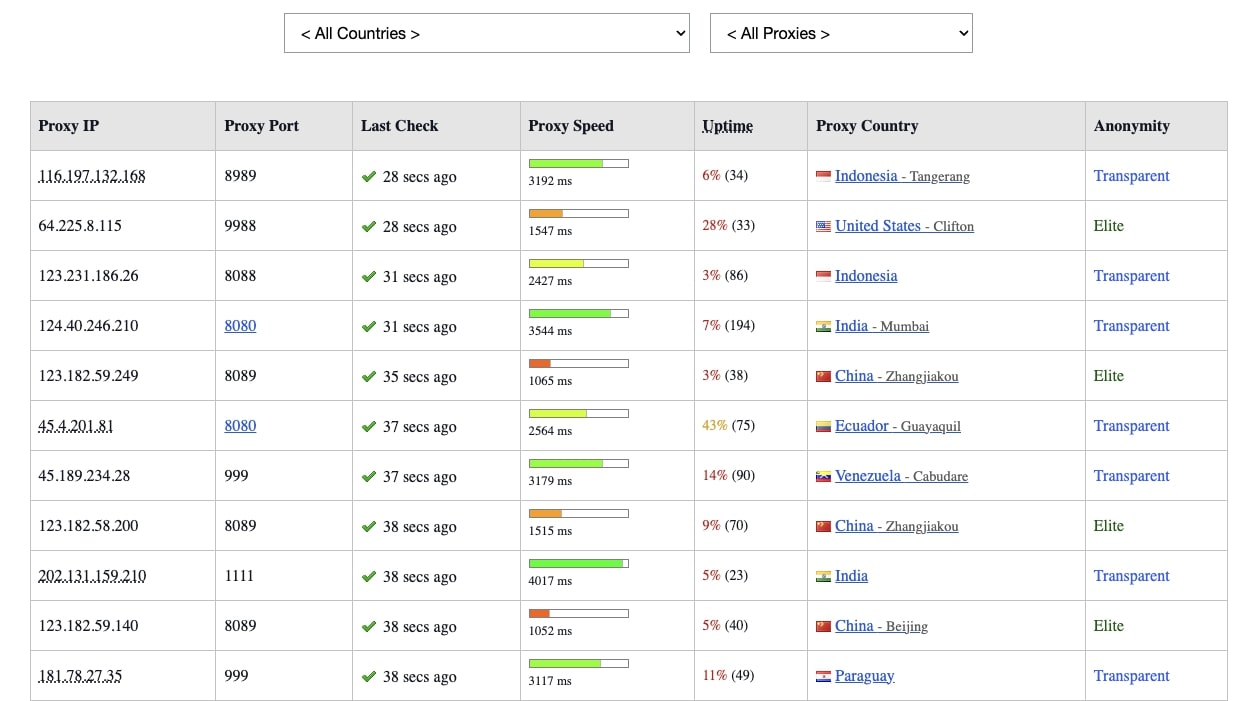Screen dimensions: 1253x701
Task: Click the Paraguay flag in the last row
Action: click(822, 675)
